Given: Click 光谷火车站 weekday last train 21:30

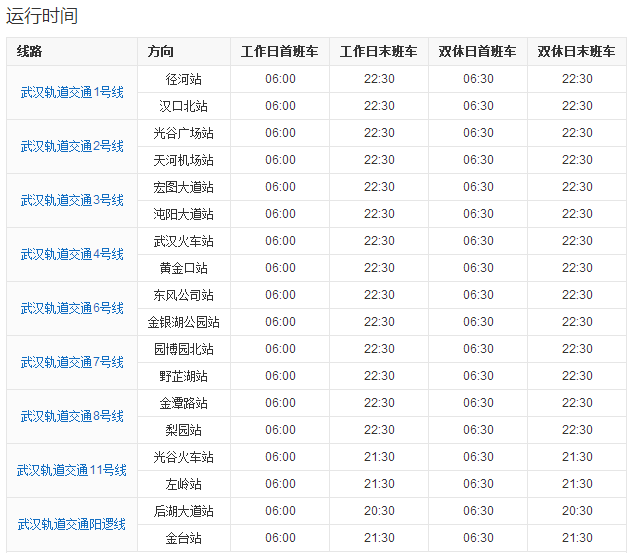Looking at the screenshot, I should (x=379, y=457).
